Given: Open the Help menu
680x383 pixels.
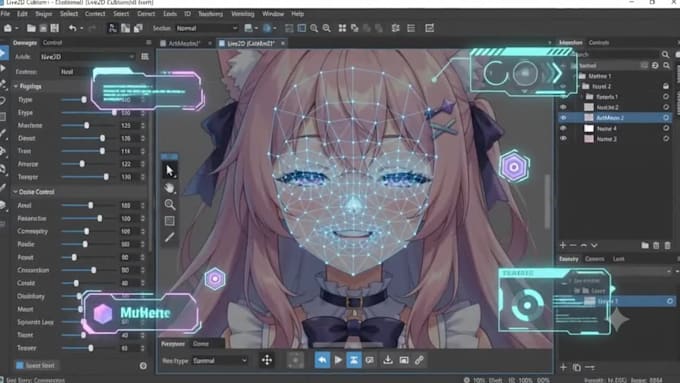Looking at the screenshot, I should coord(298,14).
